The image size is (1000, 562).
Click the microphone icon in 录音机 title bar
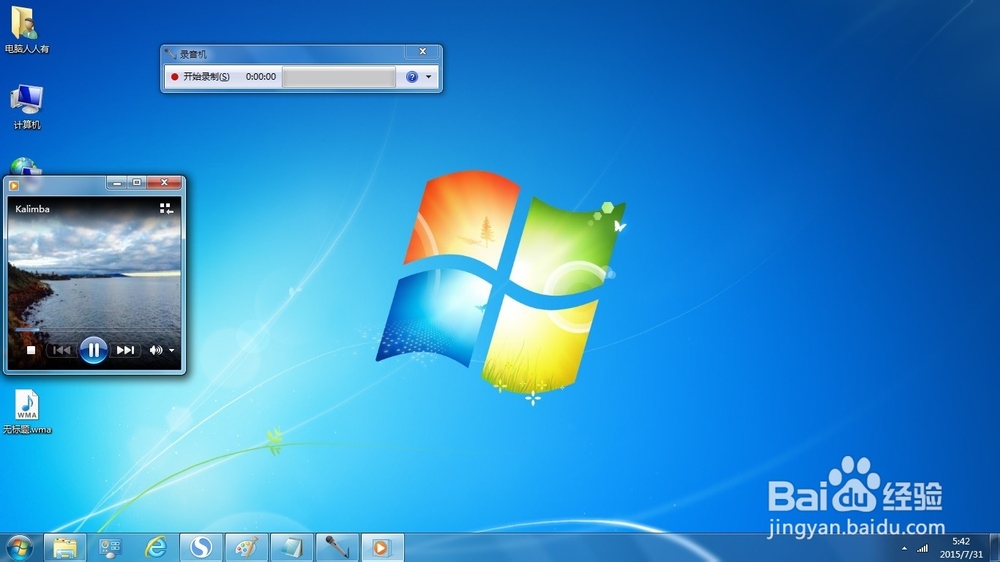[170, 54]
